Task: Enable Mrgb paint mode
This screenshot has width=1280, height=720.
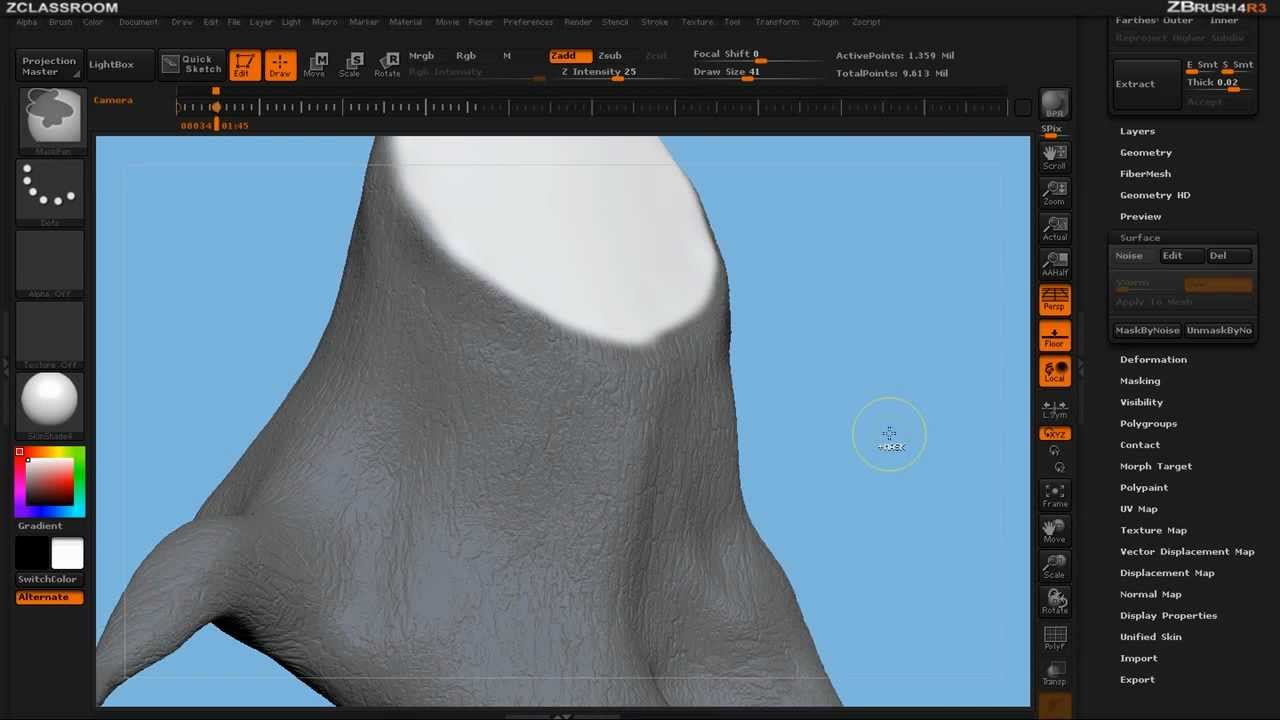Action: click(x=421, y=56)
